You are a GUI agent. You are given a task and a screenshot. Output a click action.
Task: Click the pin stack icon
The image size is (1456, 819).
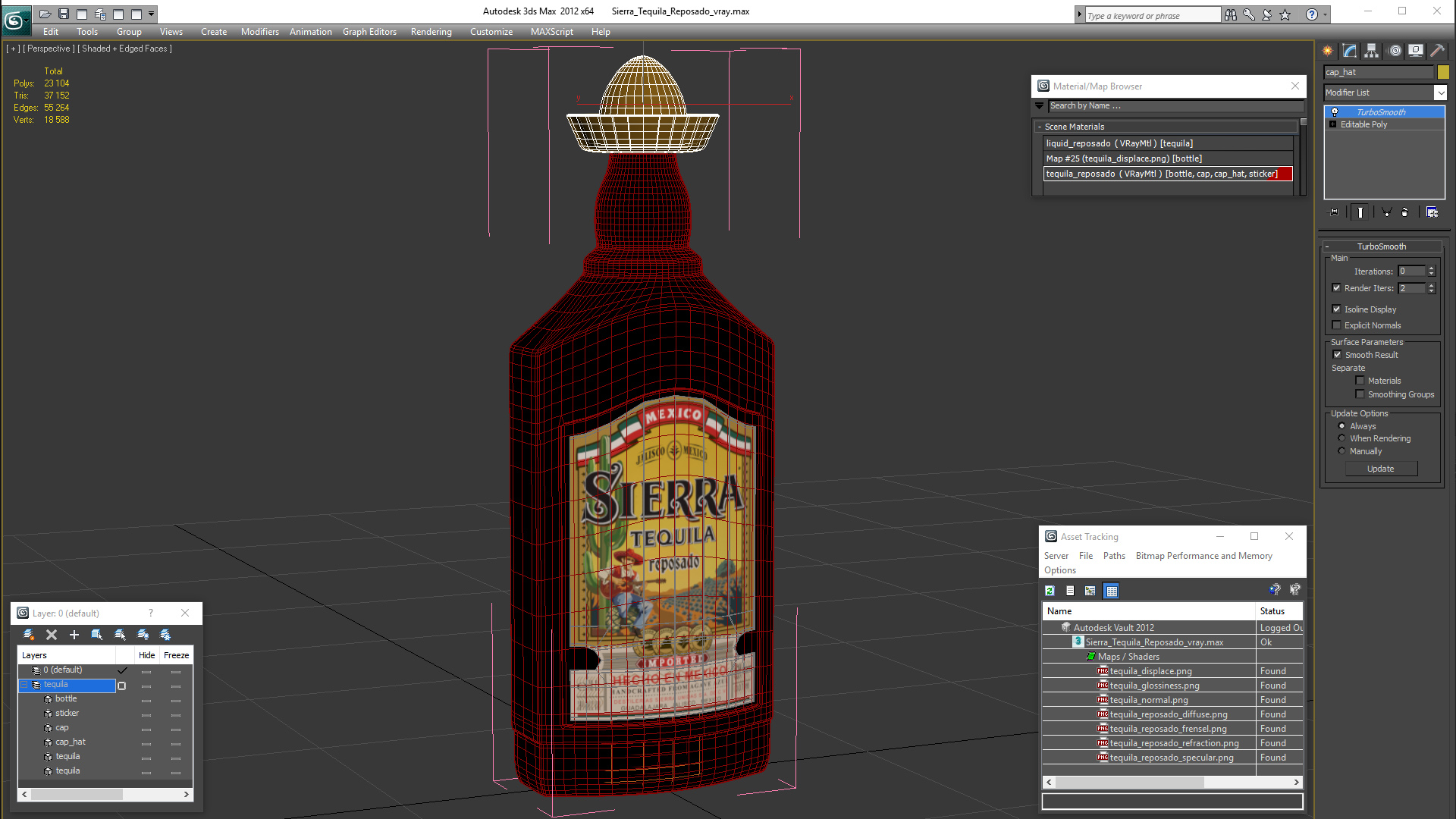(1335, 212)
